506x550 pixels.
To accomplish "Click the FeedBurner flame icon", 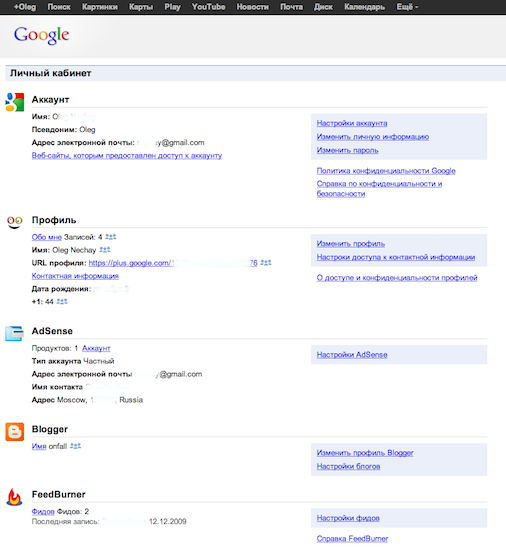I will (14, 497).
